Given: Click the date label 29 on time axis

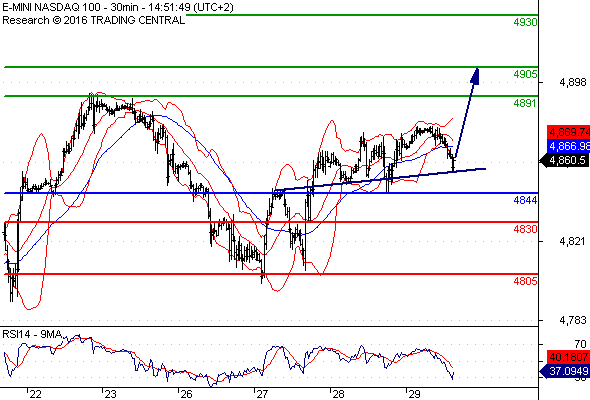Looking at the screenshot, I should pos(414,394).
